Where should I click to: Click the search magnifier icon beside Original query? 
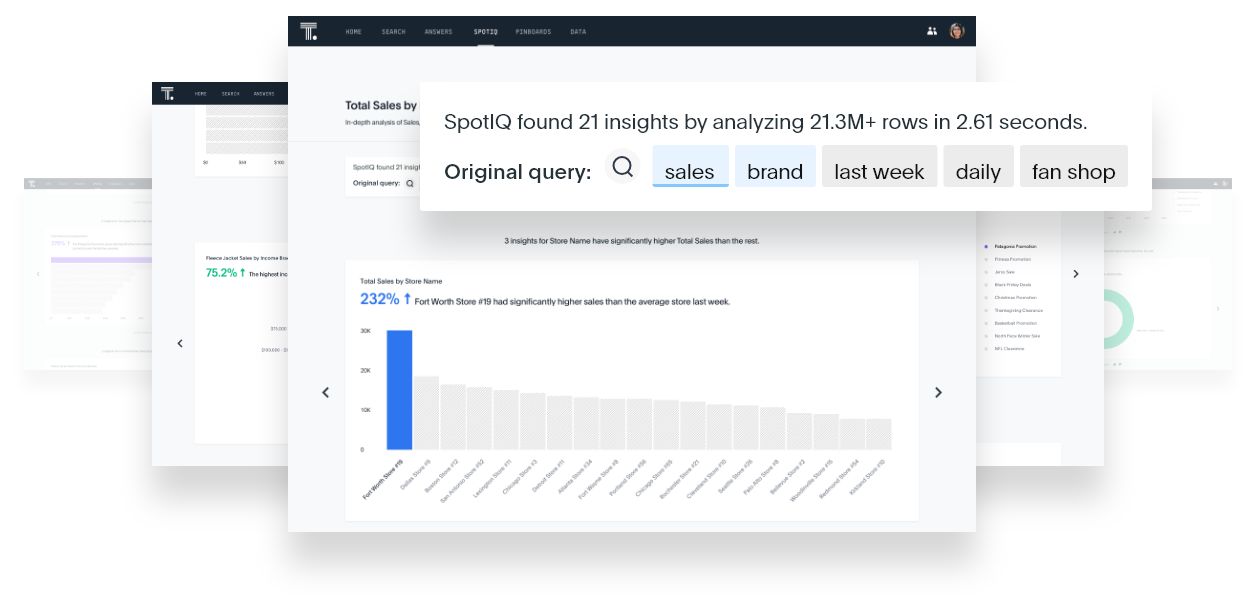(623, 166)
